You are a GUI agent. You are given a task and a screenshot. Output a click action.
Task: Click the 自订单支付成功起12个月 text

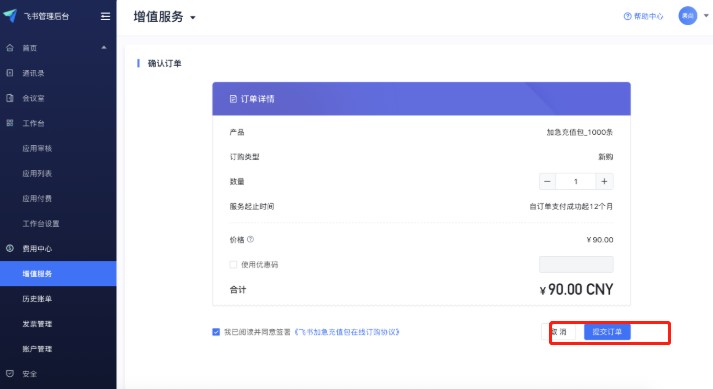coord(571,206)
